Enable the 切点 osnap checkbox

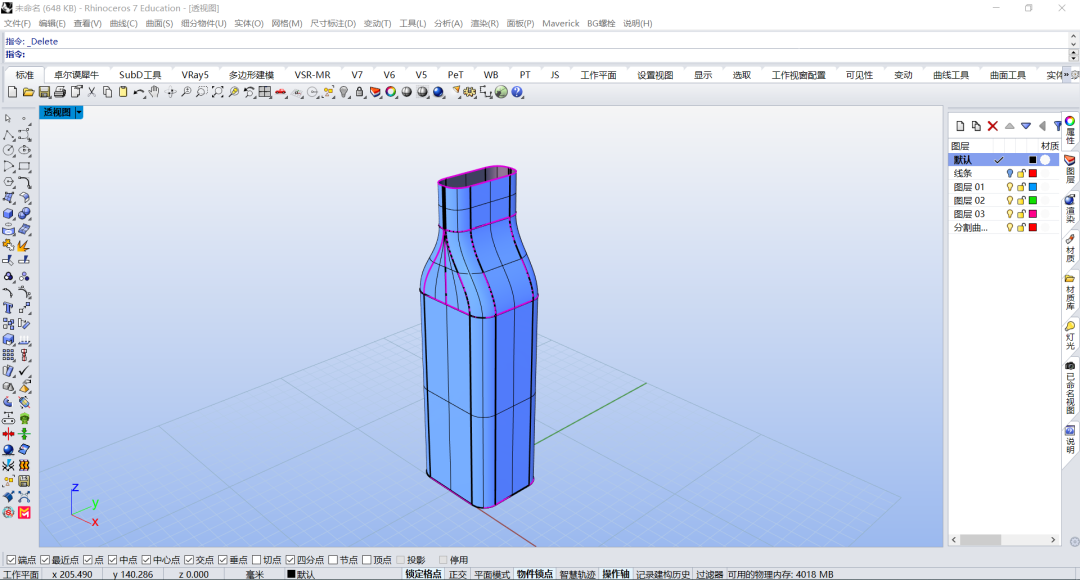[256, 560]
